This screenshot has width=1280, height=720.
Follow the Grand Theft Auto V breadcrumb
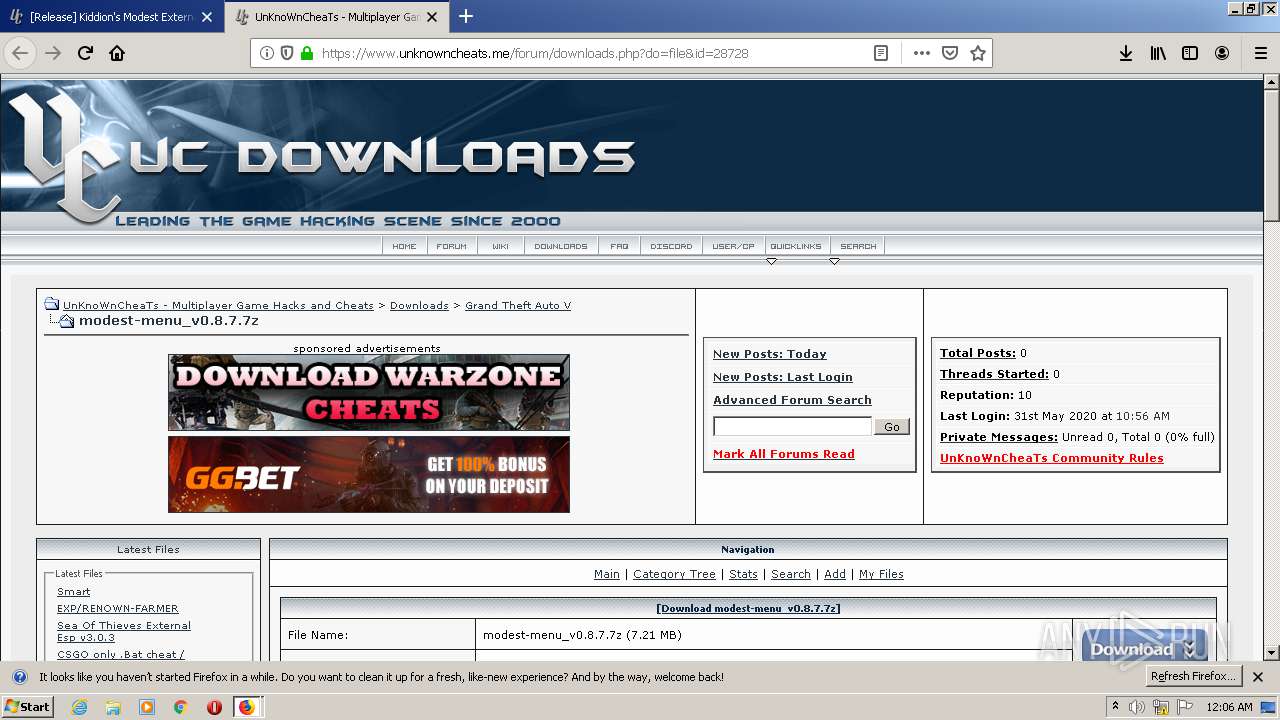coord(518,306)
